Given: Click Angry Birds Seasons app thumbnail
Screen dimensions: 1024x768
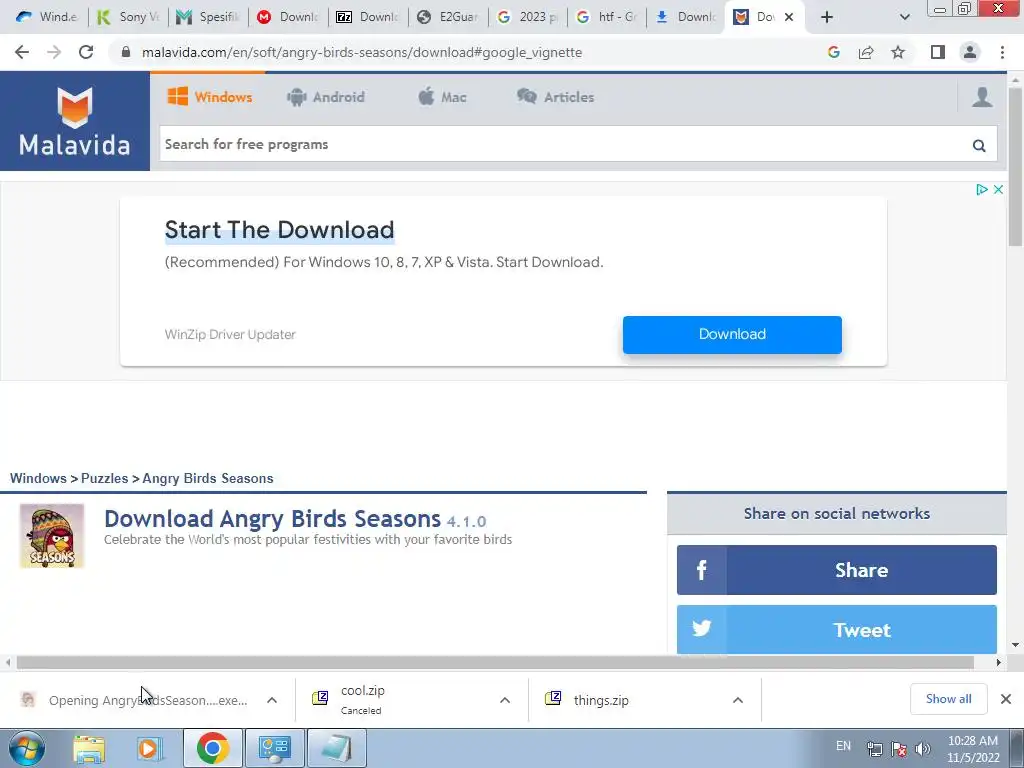Looking at the screenshot, I should [x=52, y=536].
